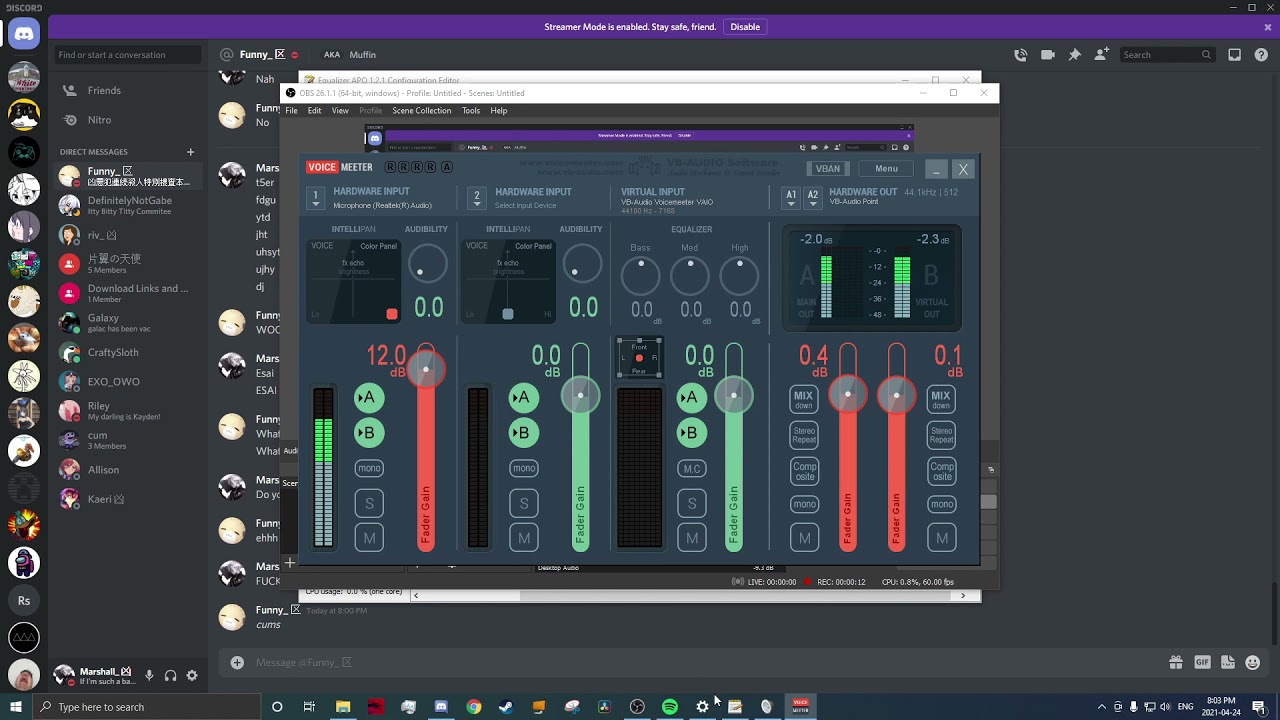Mute Hardware Input 1 strip

(369, 538)
